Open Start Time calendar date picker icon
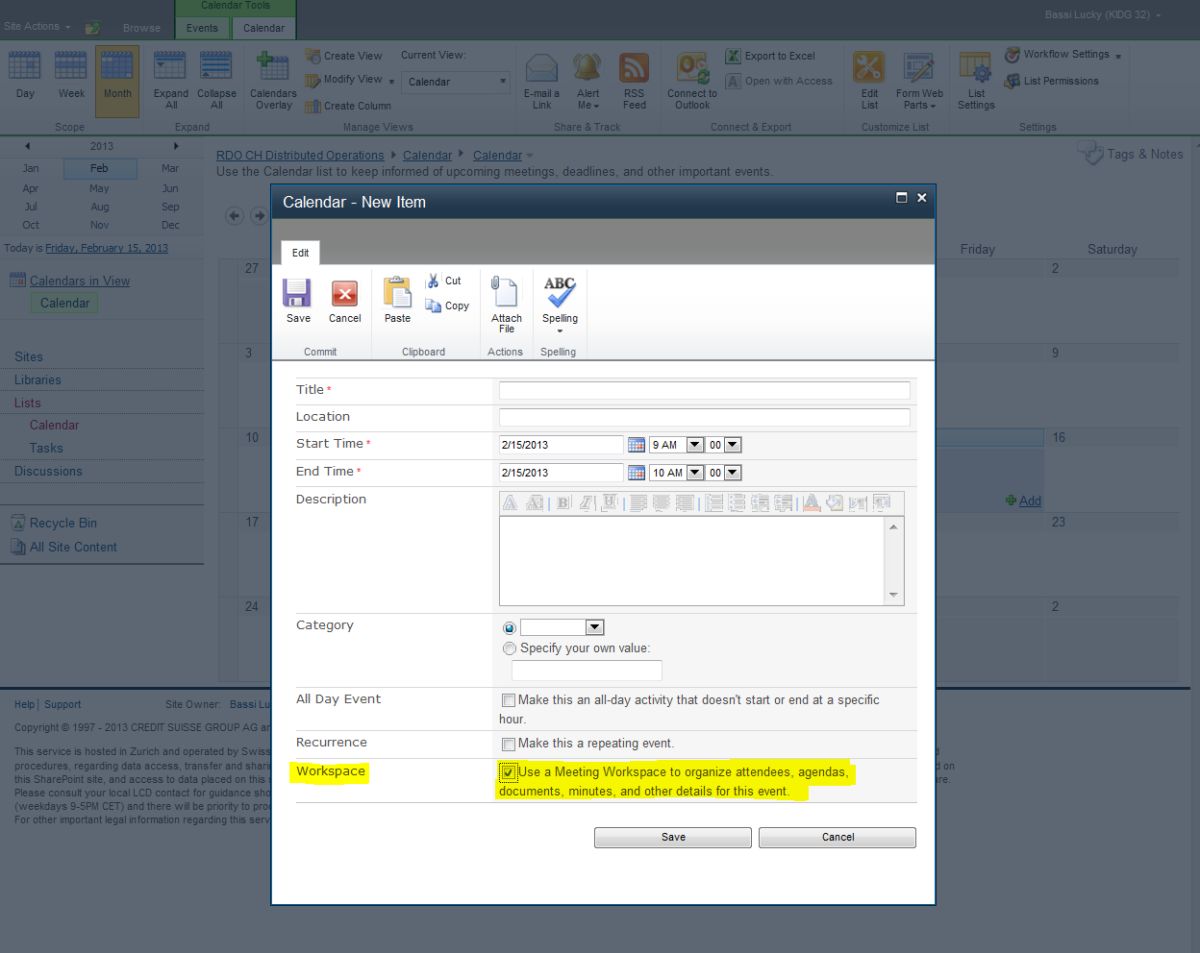This screenshot has width=1200, height=953. 636,445
